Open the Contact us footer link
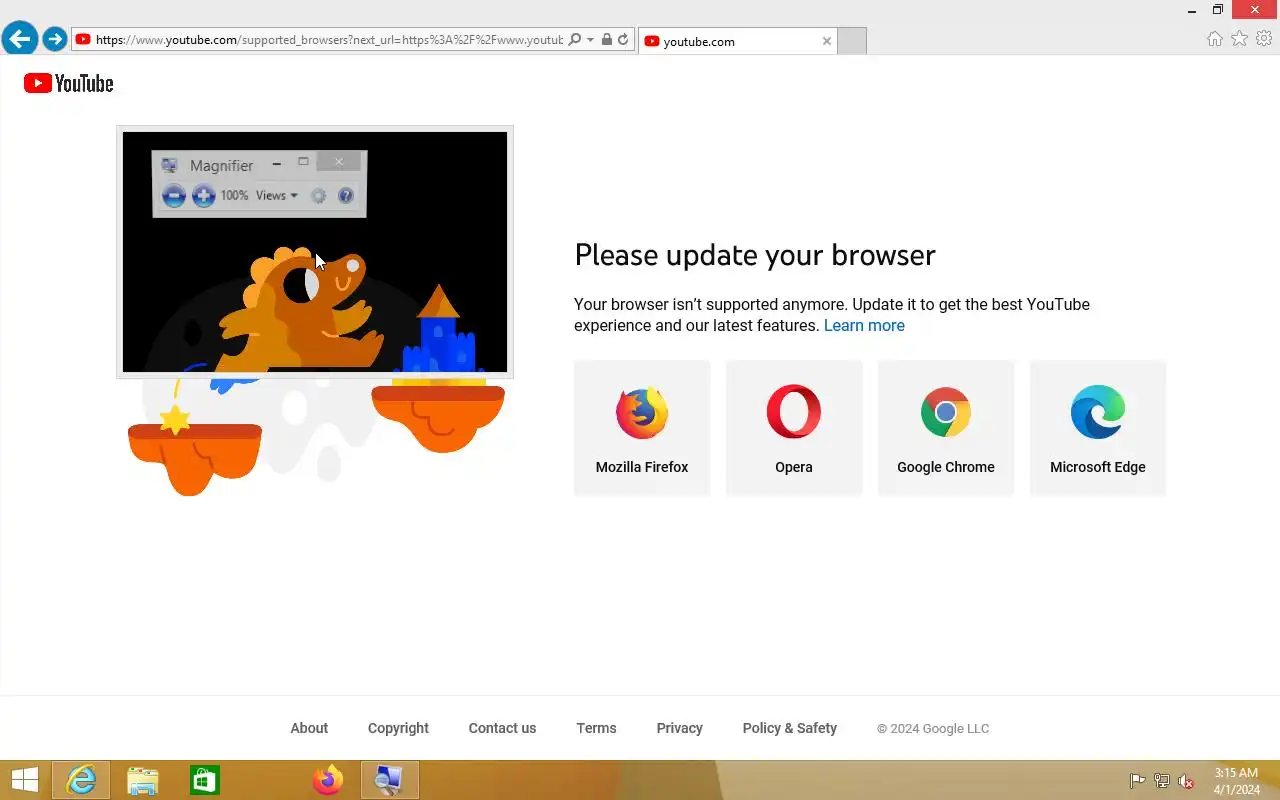The image size is (1280, 800). (502, 728)
